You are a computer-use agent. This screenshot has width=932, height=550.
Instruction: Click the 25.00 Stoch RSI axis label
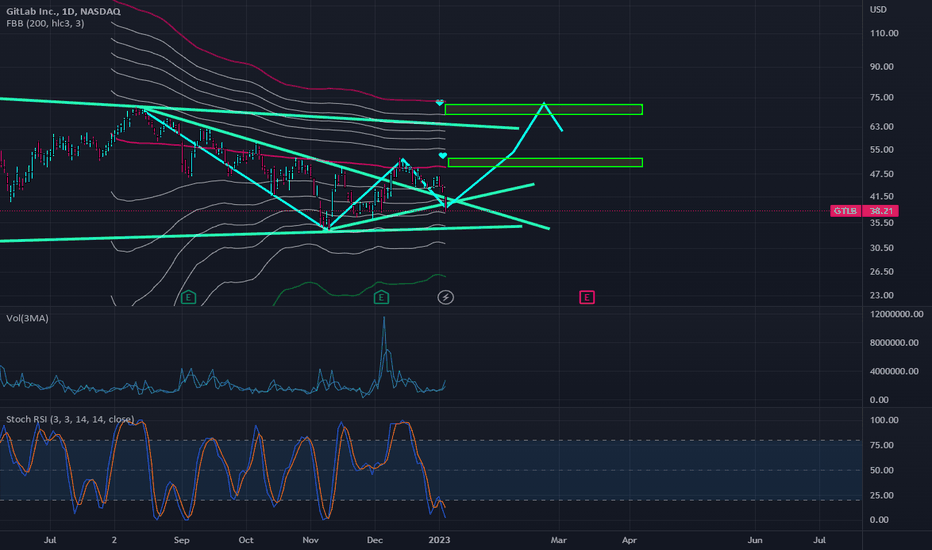881,495
